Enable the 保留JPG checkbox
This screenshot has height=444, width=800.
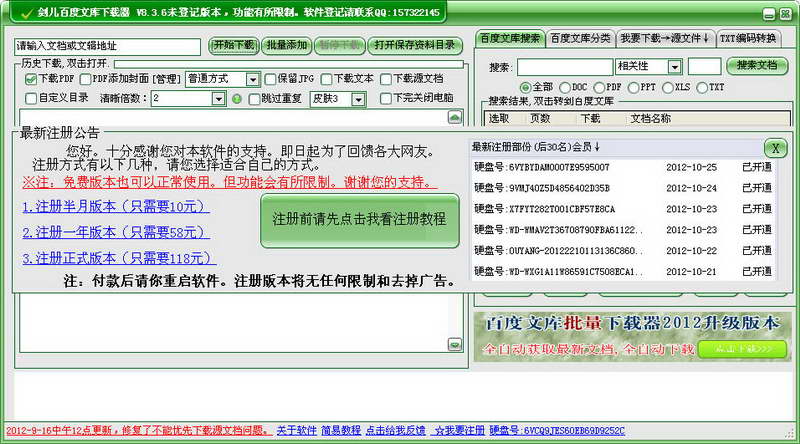tap(270, 79)
